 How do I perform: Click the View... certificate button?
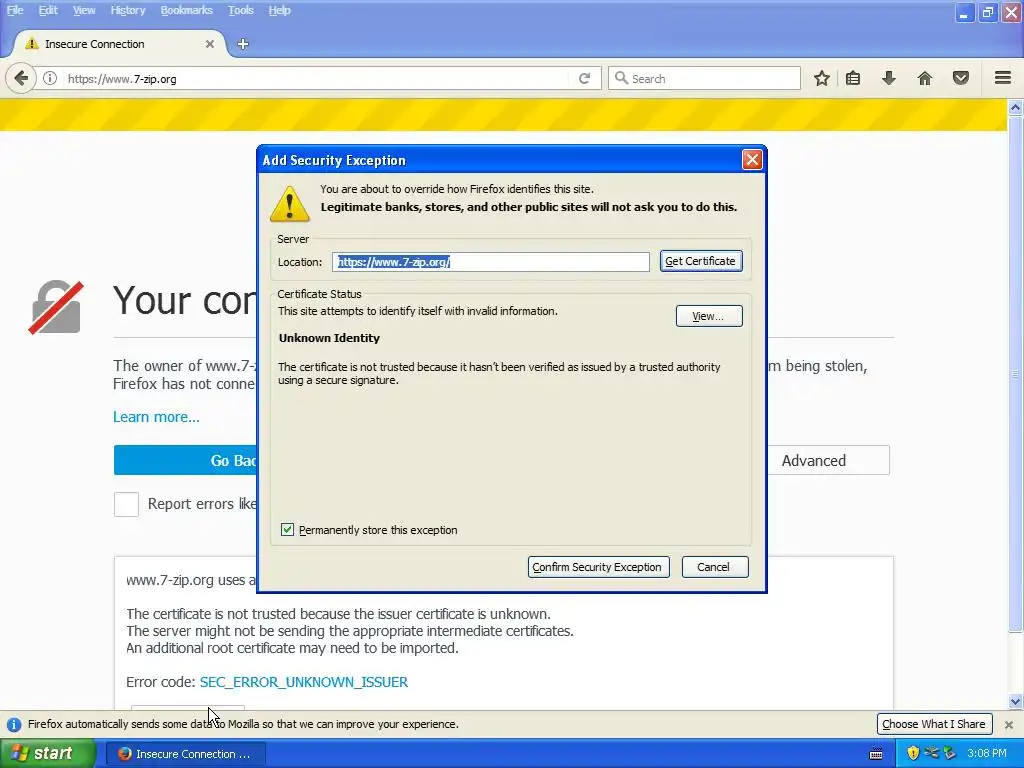tap(709, 316)
